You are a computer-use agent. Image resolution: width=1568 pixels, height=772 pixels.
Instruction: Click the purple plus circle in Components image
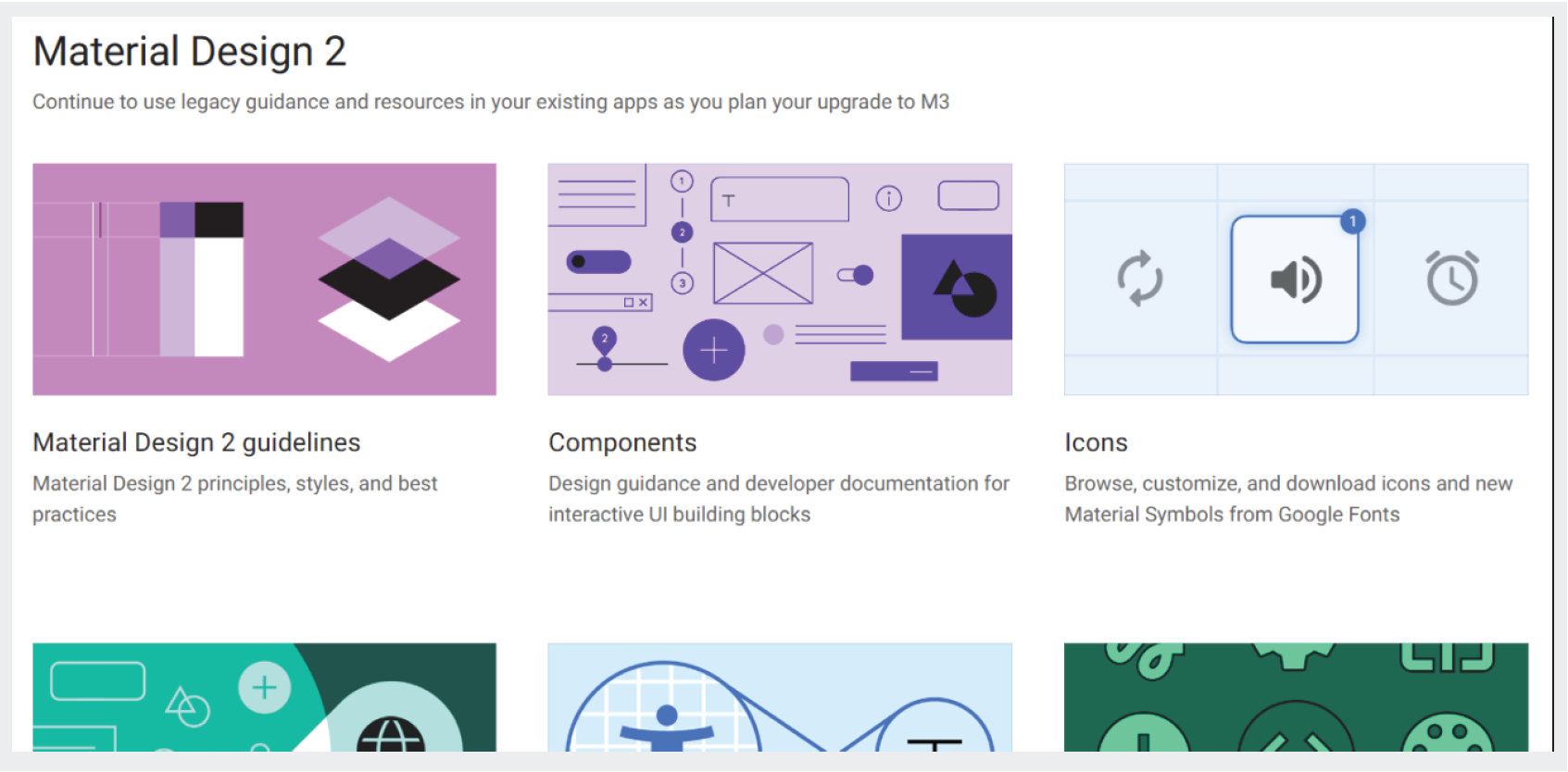tap(713, 350)
